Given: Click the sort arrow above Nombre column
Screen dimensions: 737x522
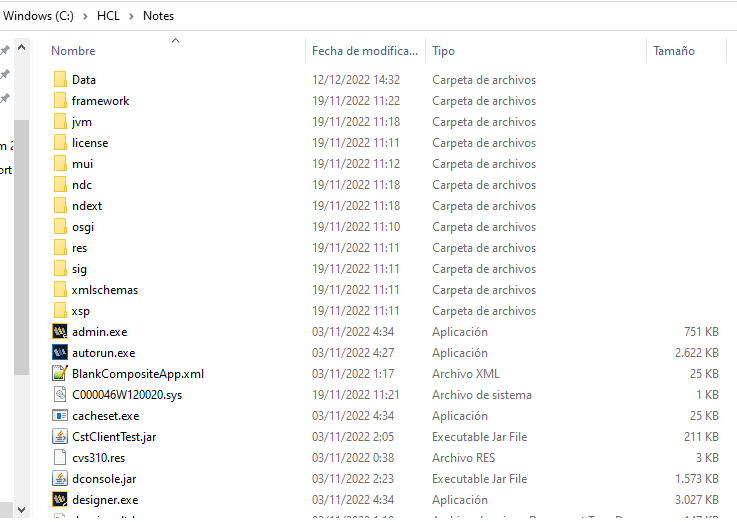Looking at the screenshot, I should [175, 40].
